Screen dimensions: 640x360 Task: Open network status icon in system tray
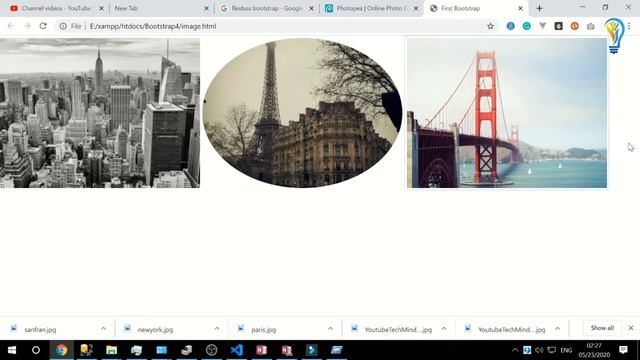coord(551,350)
